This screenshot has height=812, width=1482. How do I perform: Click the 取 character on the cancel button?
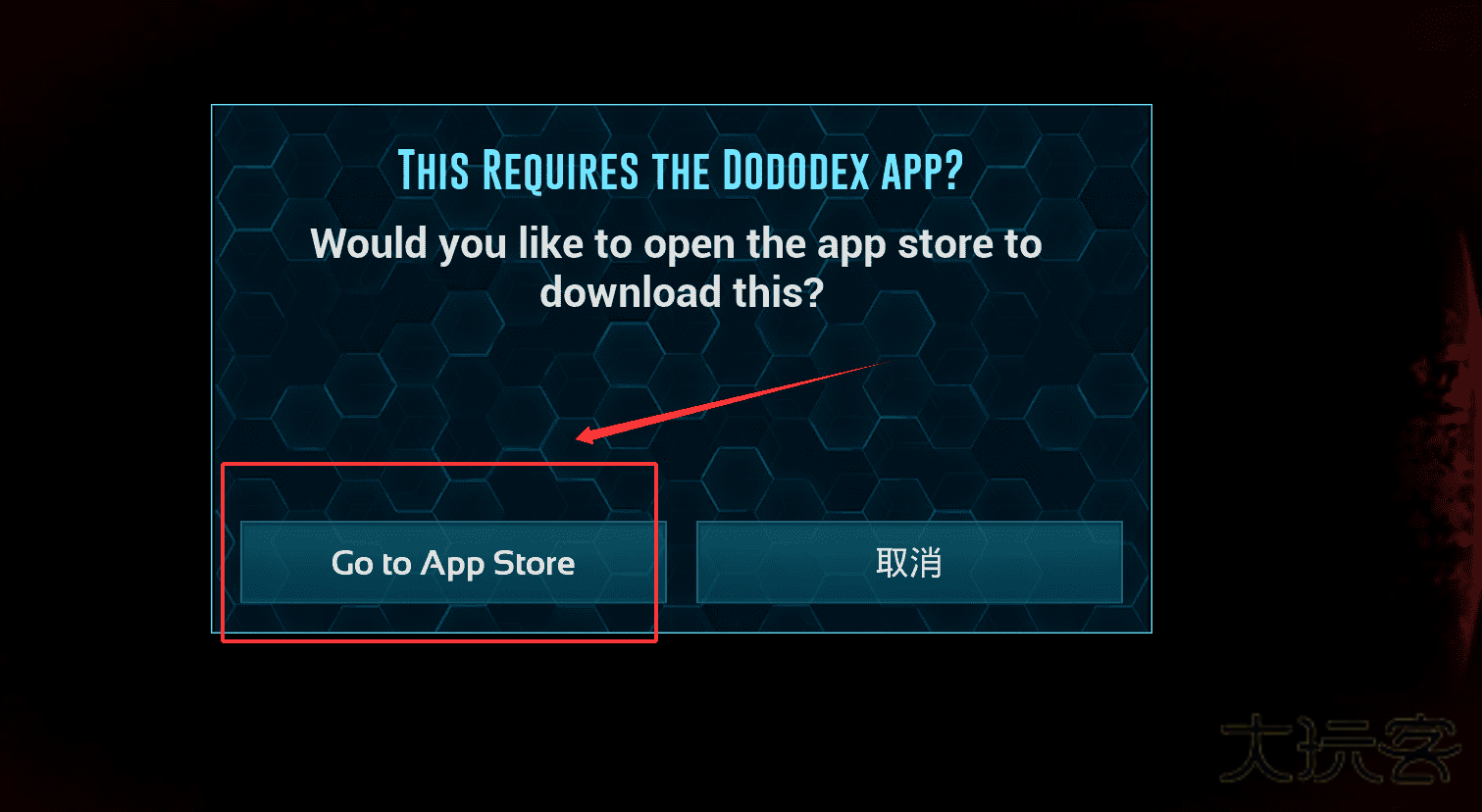[x=892, y=563]
